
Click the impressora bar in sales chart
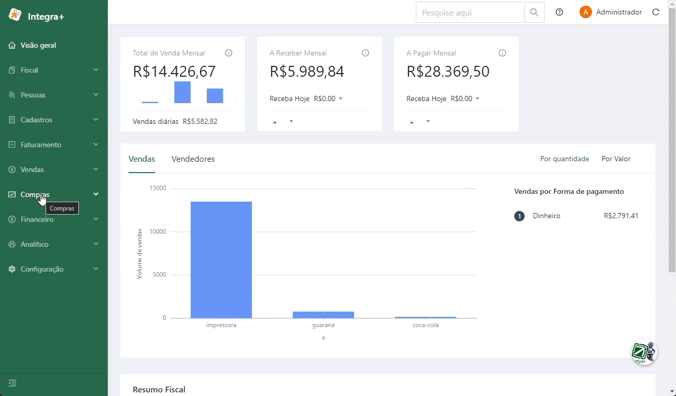tap(221, 260)
